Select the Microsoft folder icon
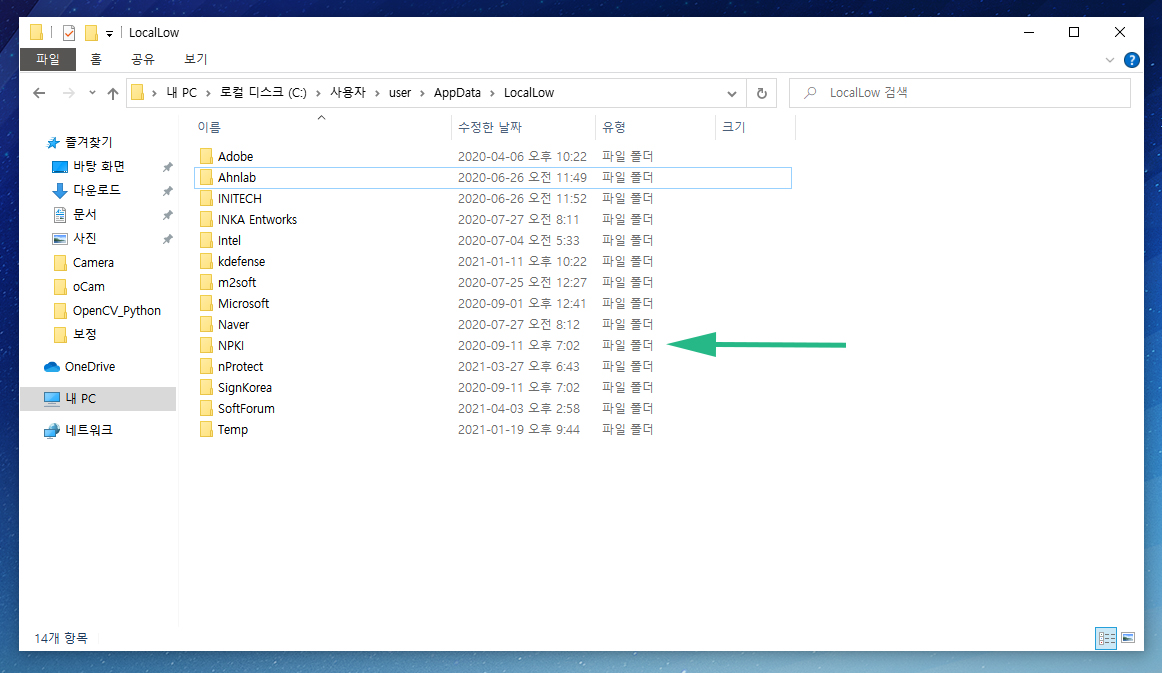The height and width of the screenshot is (673, 1162). [206, 303]
